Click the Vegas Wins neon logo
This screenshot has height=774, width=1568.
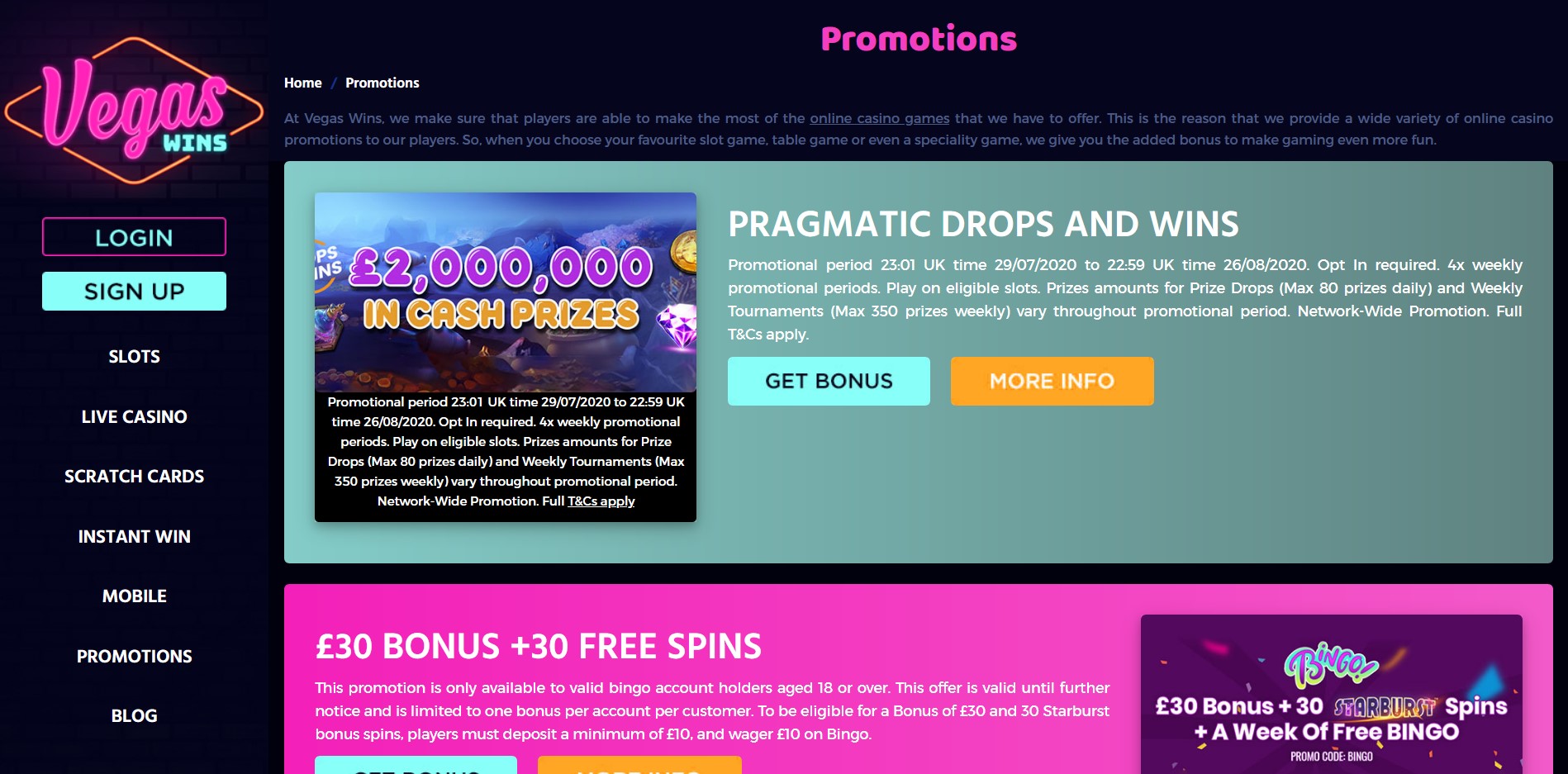(134, 111)
